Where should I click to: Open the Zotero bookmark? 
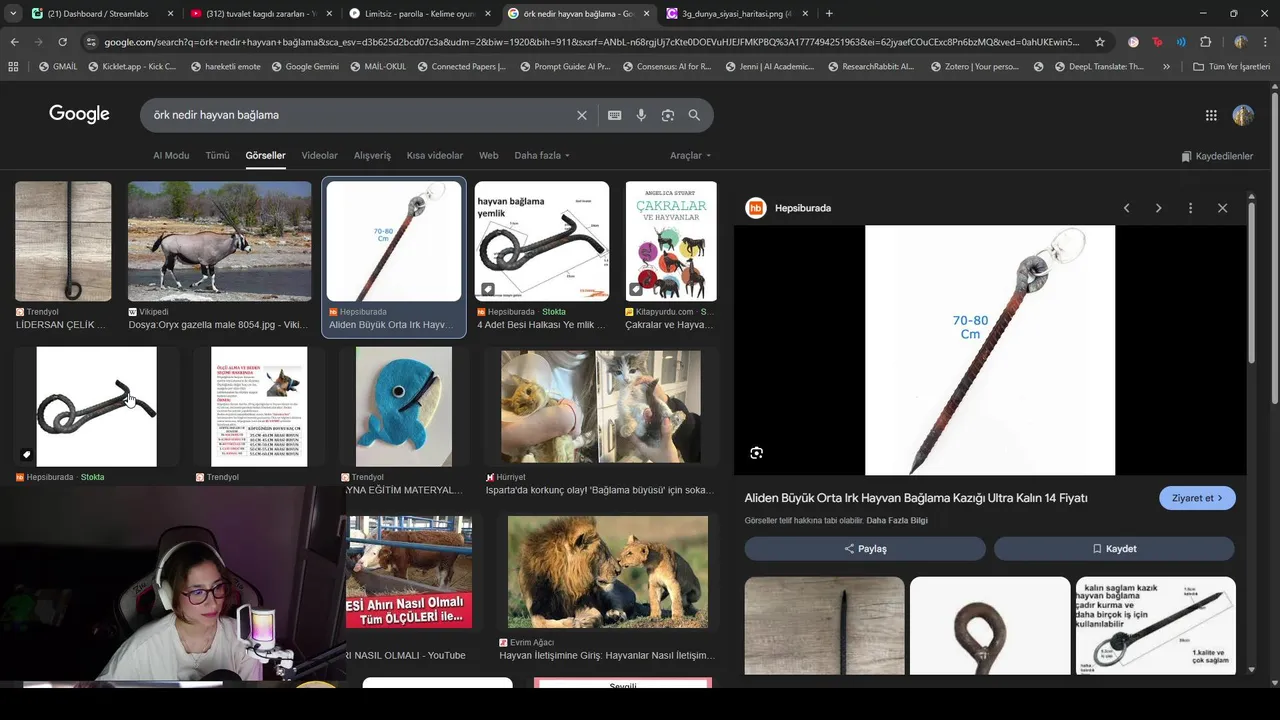point(973,66)
